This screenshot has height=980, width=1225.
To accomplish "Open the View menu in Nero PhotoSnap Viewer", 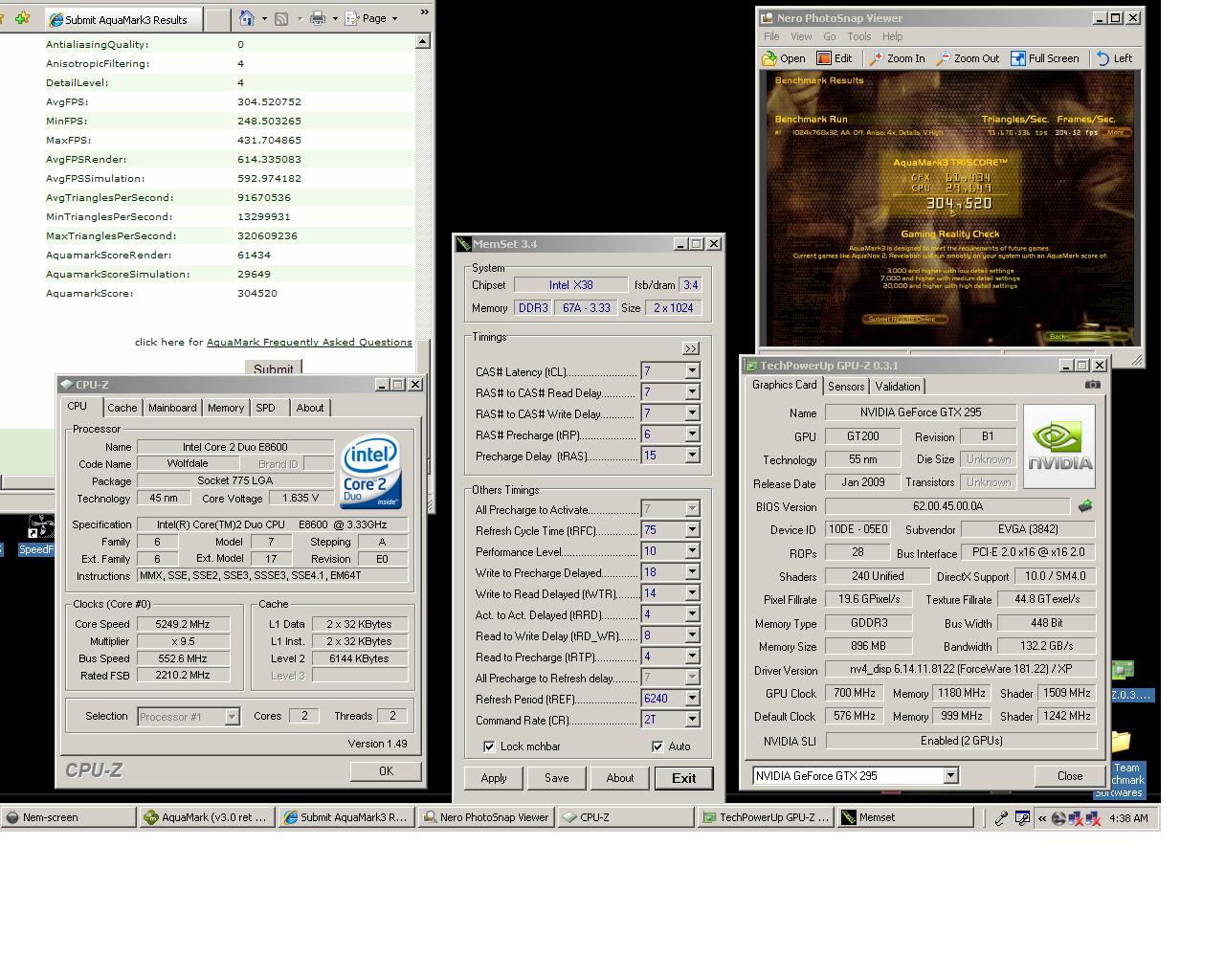I will (801, 36).
